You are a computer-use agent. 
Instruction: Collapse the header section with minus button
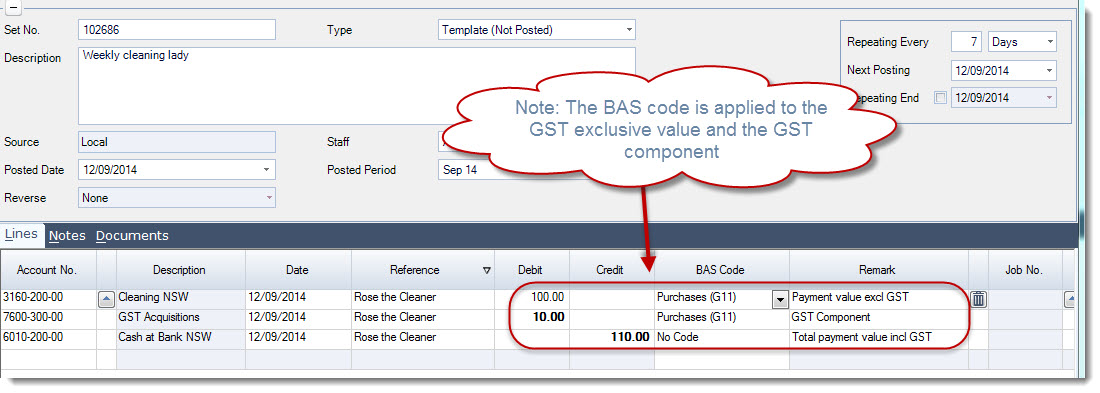point(13,8)
